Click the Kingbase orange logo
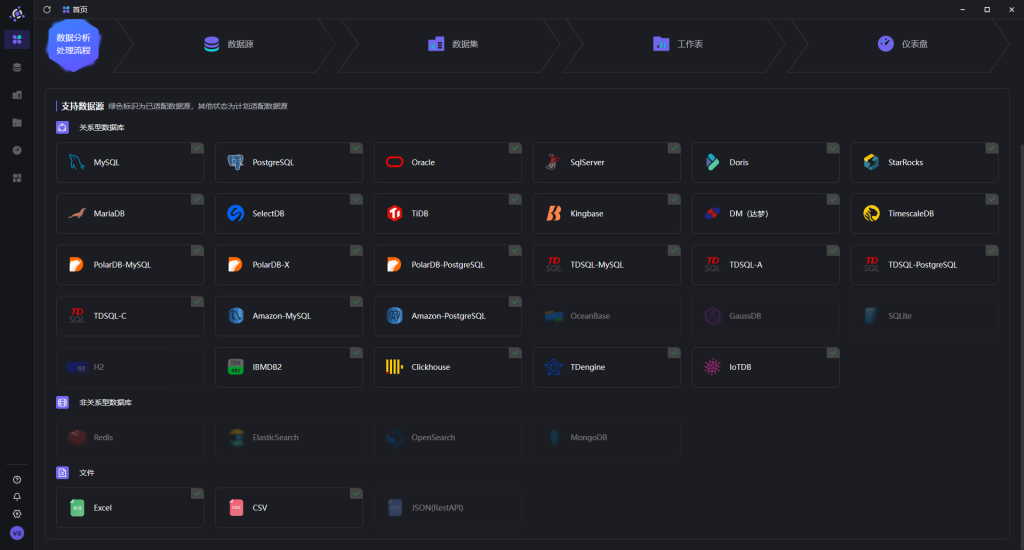Viewport: 1024px width, 550px height. (x=553, y=213)
